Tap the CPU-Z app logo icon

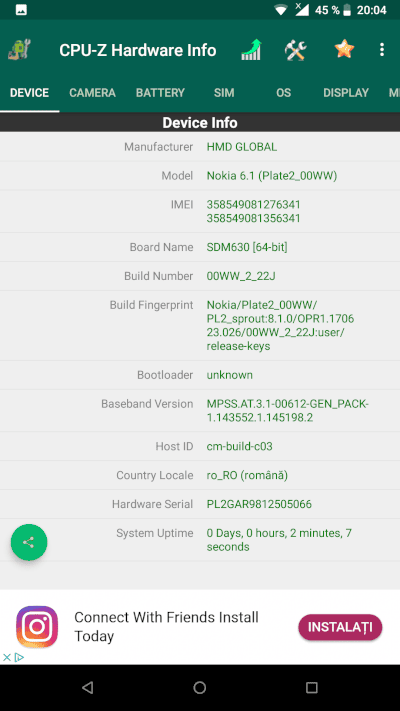(x=20, y=49)
